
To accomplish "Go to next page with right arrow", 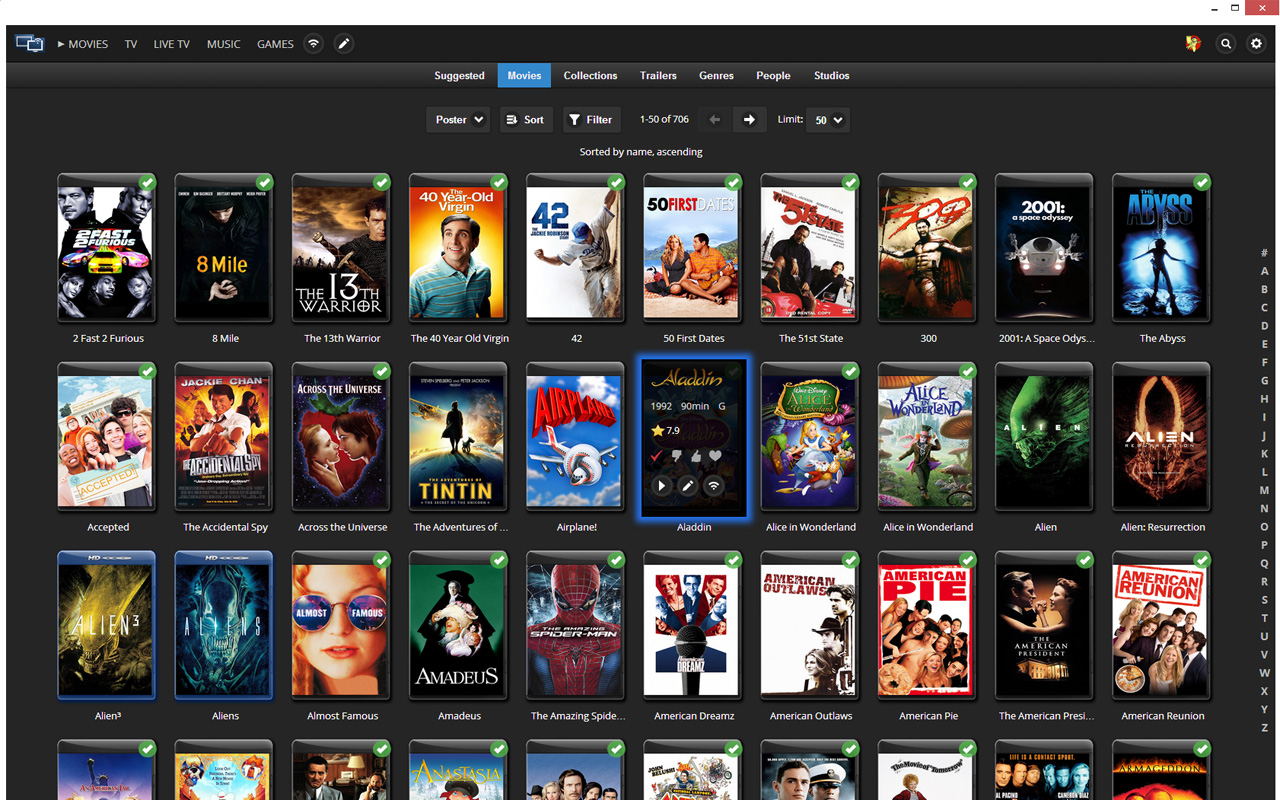I will click(749, 120).
